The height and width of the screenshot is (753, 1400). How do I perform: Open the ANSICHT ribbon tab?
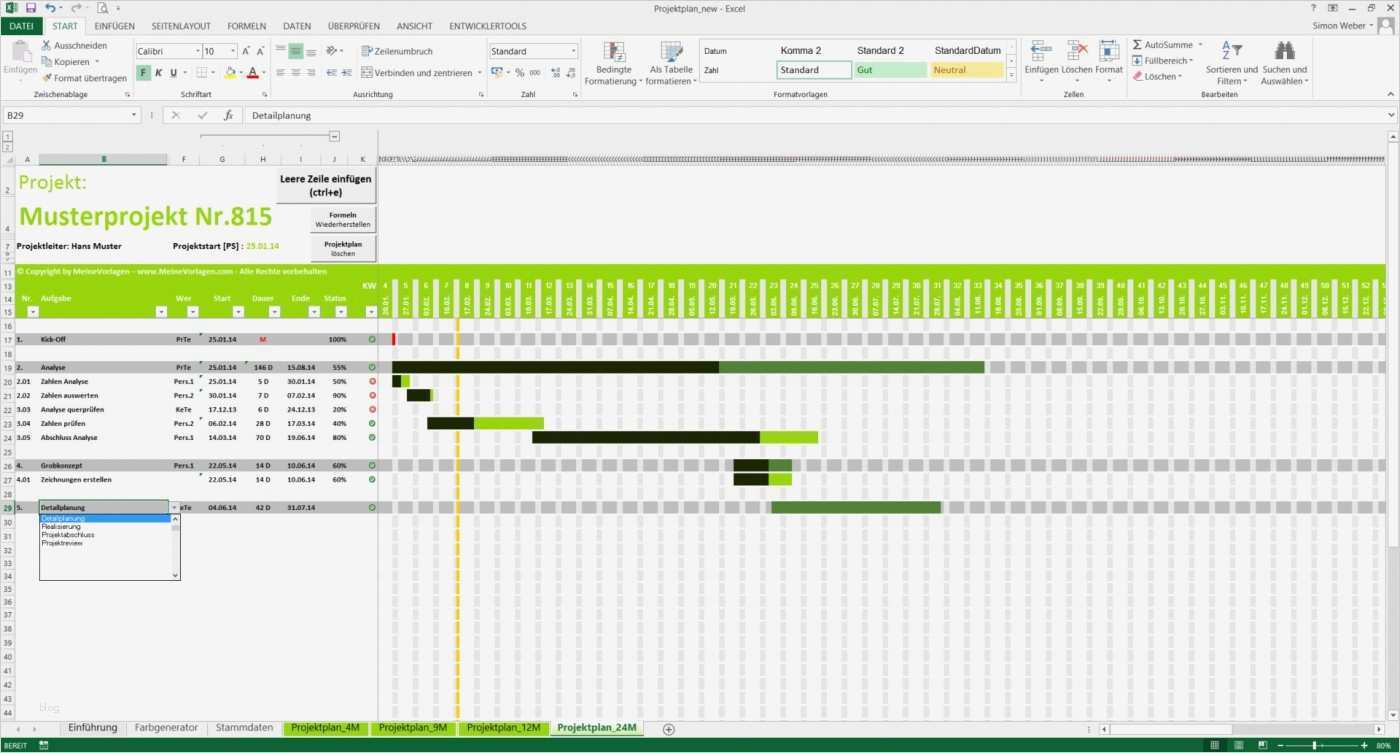[x=414, y=26]
